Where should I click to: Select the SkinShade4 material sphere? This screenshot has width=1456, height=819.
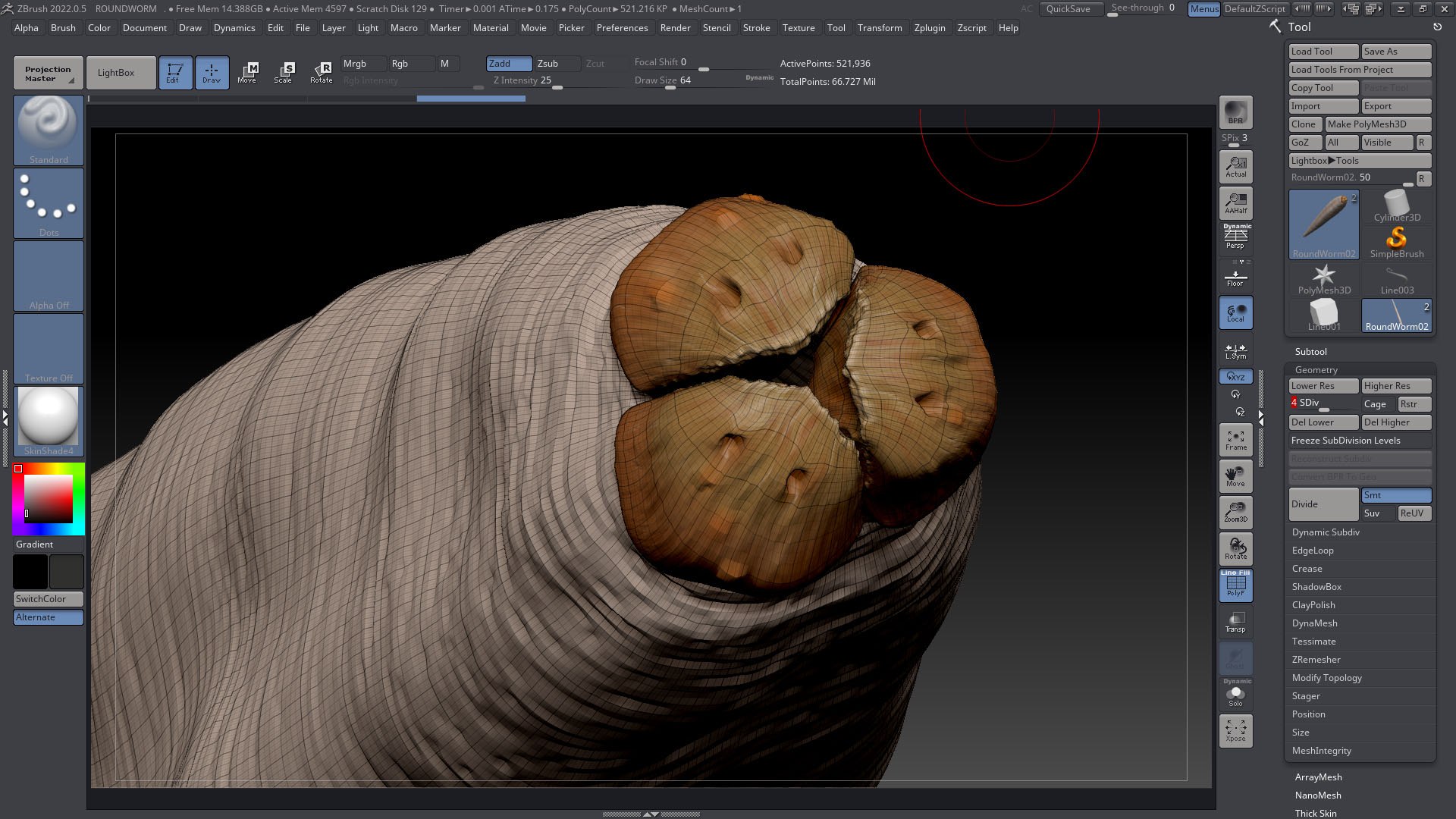[49, 421]
